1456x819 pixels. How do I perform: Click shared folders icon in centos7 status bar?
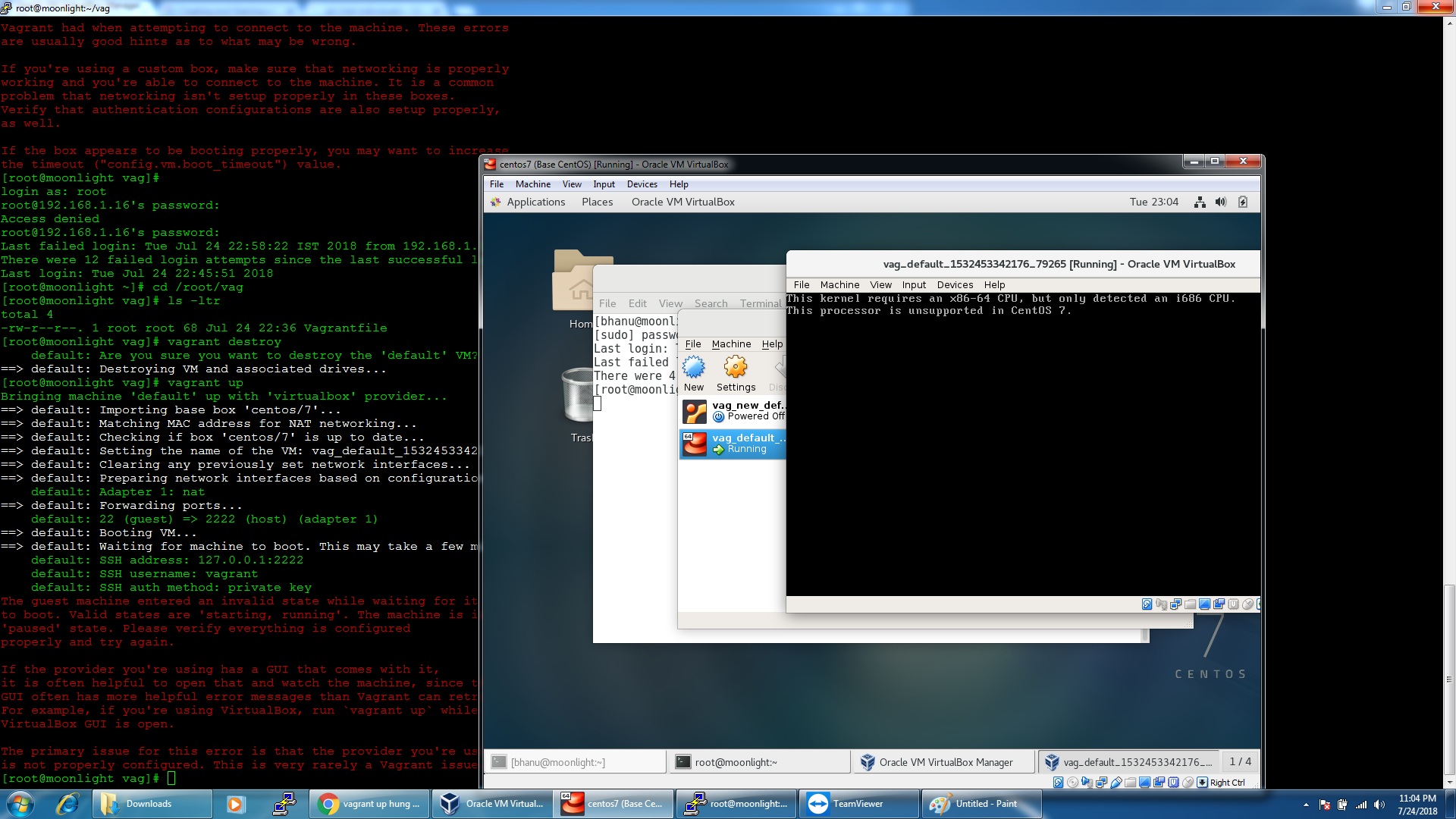(x=1130, y=783)
